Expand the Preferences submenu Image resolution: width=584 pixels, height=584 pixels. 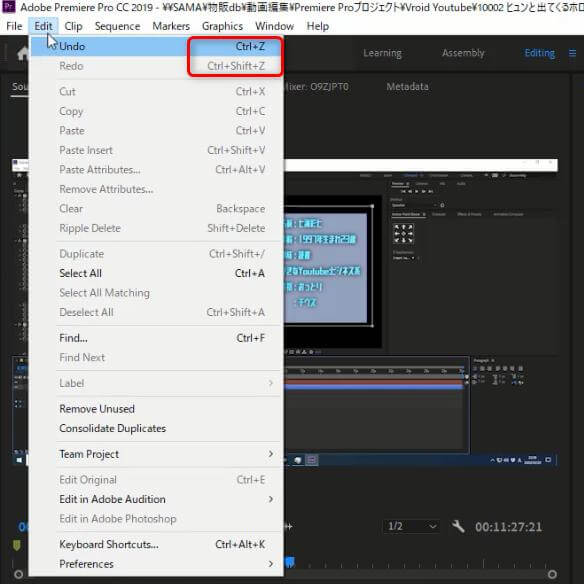[x=156, y=564]
